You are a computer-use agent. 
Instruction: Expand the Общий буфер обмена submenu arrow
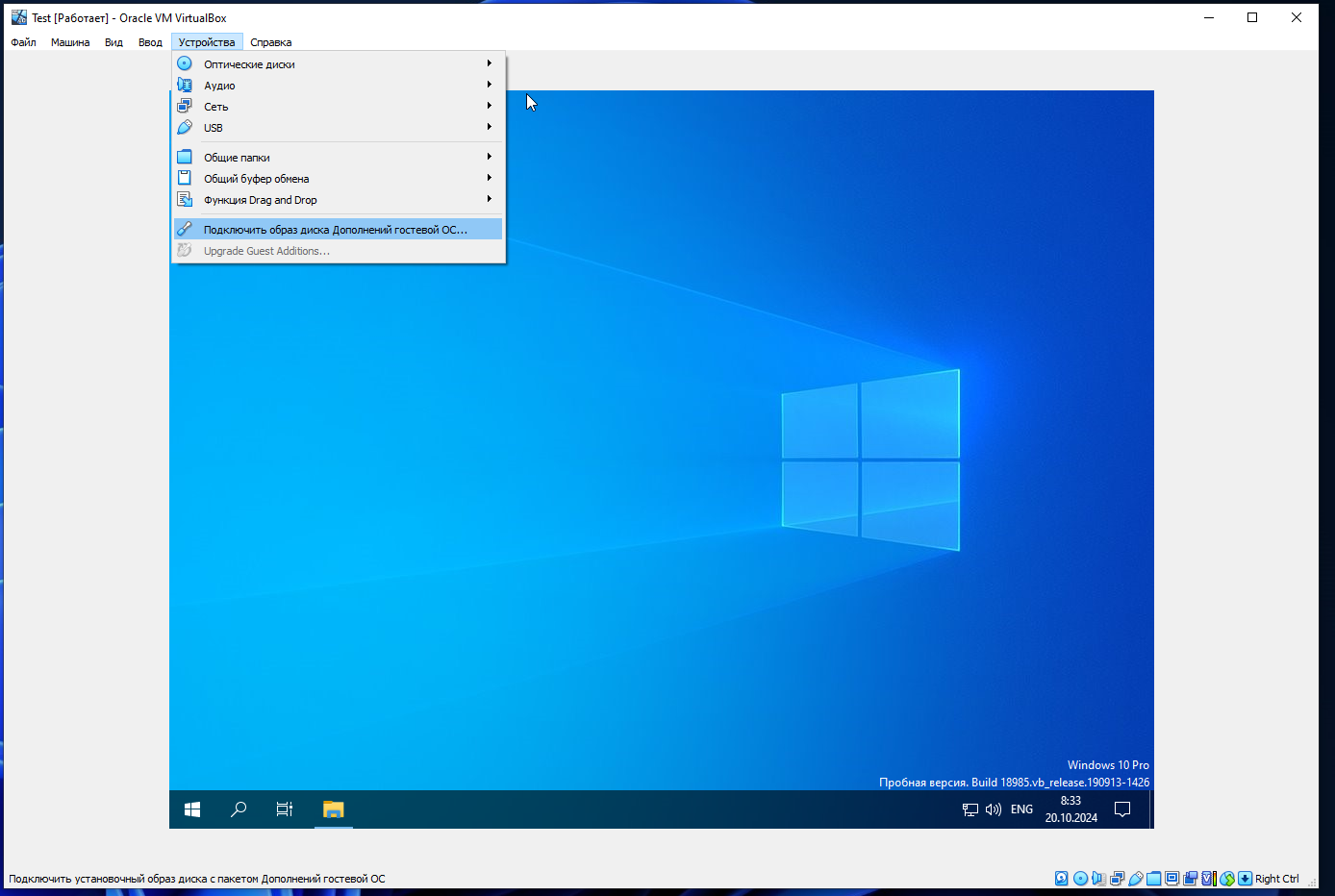[490, 178]
